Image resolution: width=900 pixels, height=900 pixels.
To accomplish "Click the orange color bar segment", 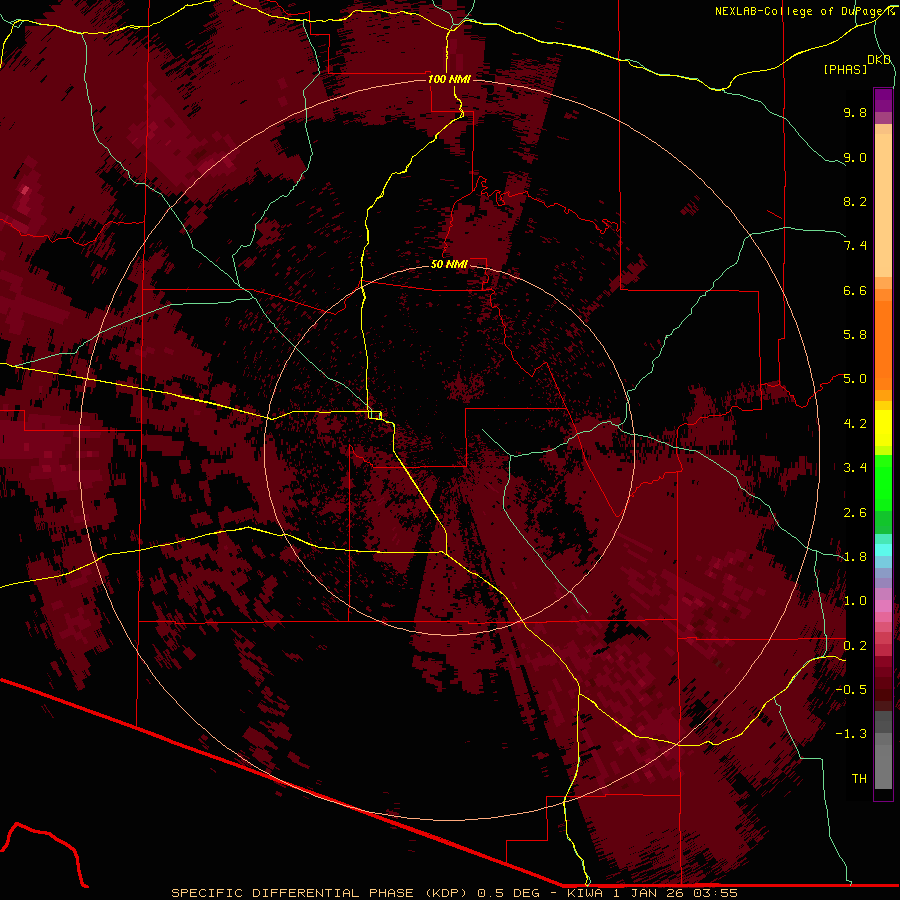I will click(883, 346).
